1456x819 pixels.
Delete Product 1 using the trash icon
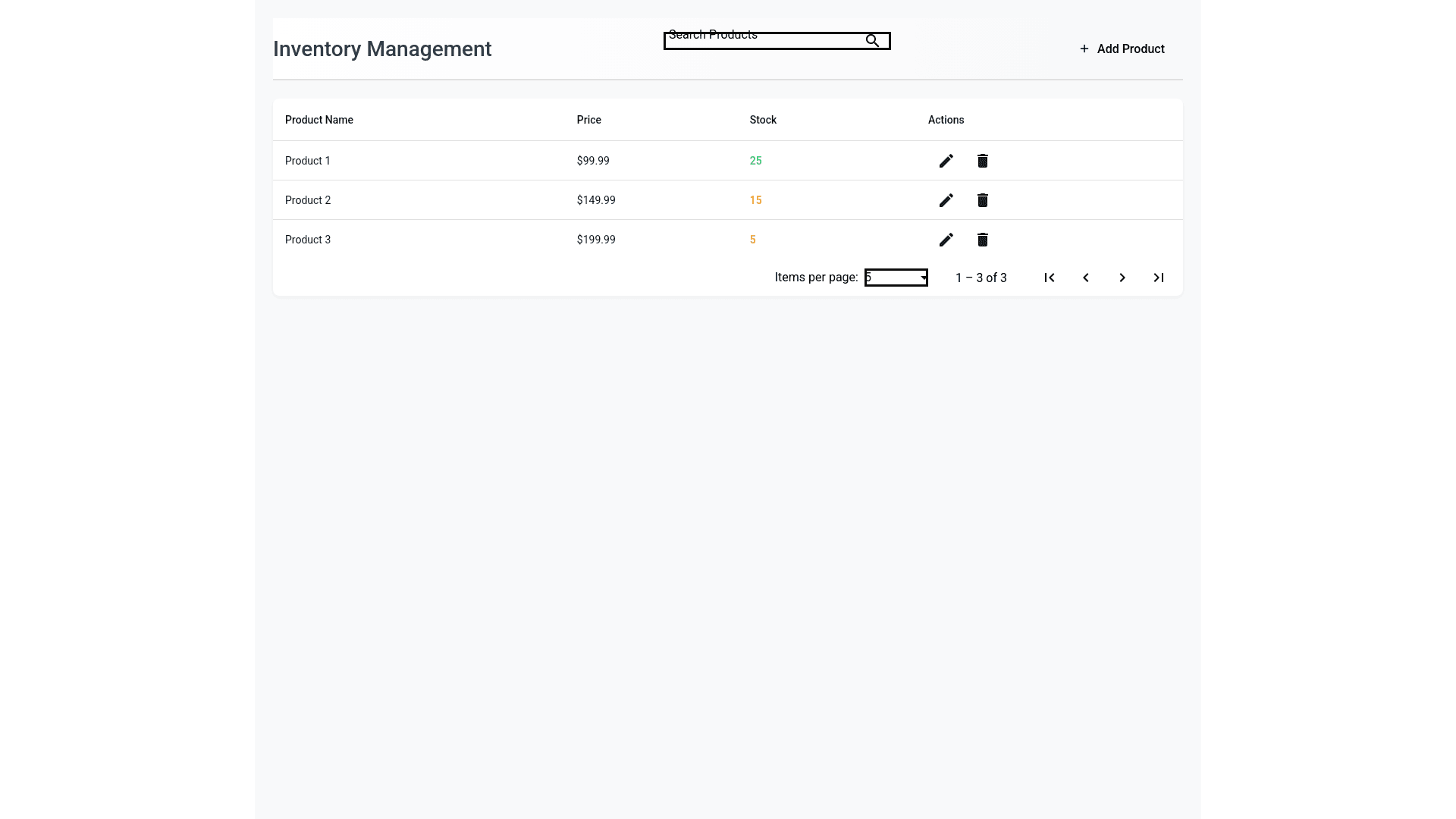[x=982, y=161]
